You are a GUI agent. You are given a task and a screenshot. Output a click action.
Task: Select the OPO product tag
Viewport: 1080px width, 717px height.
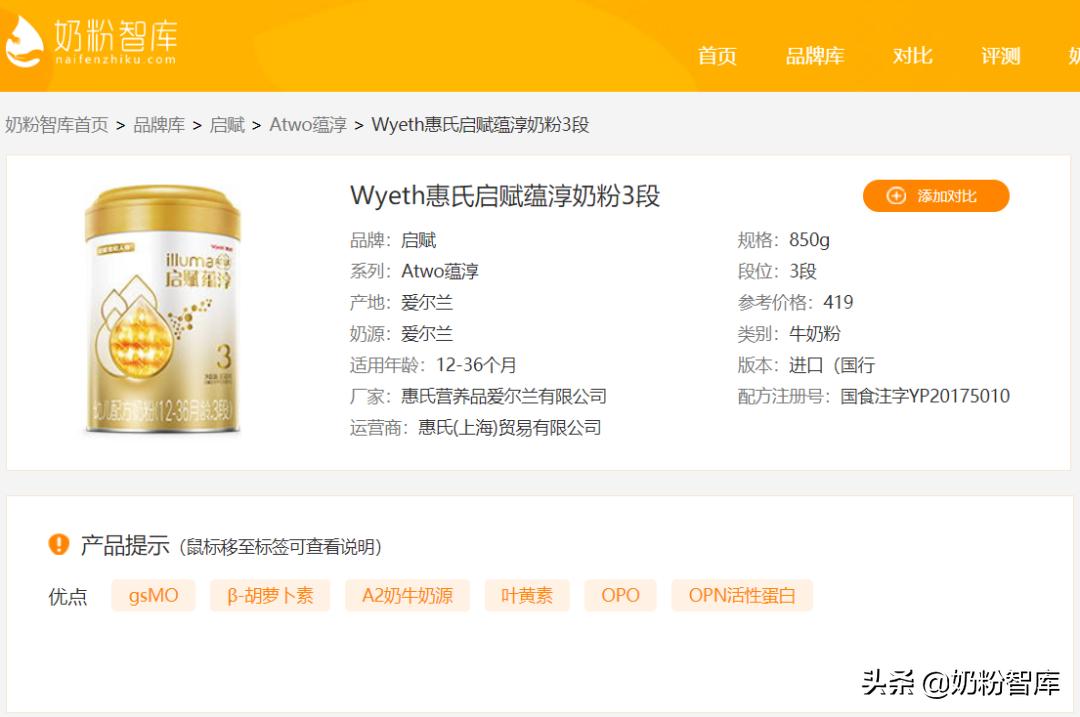point(620,596)
